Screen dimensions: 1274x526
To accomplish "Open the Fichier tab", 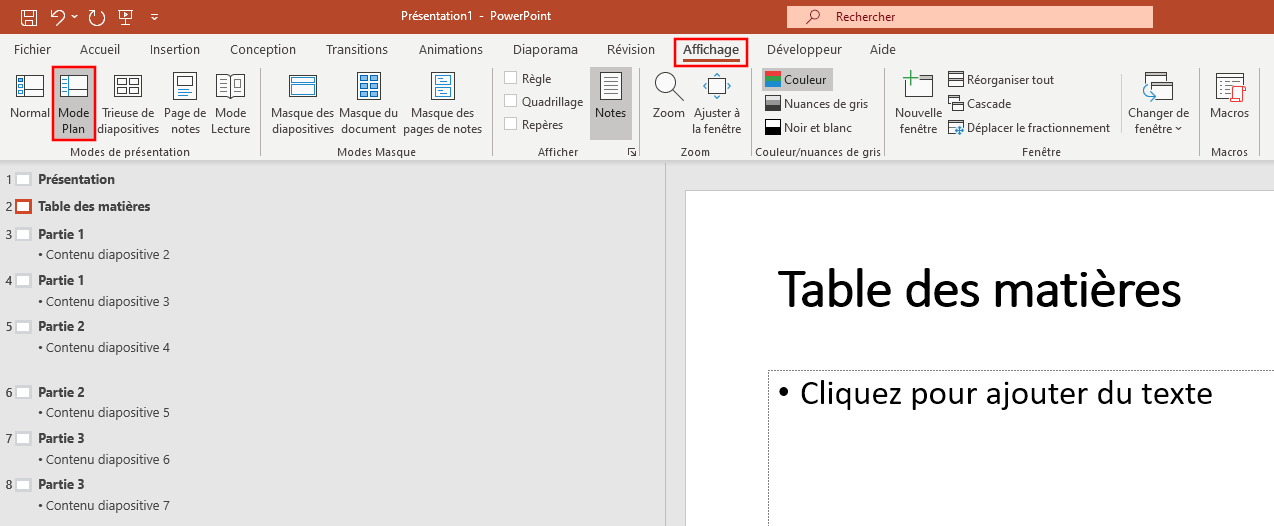I will pos(32,49).
